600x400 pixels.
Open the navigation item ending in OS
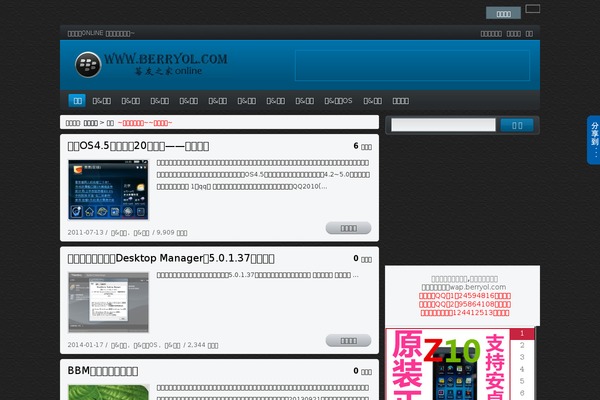338,101
